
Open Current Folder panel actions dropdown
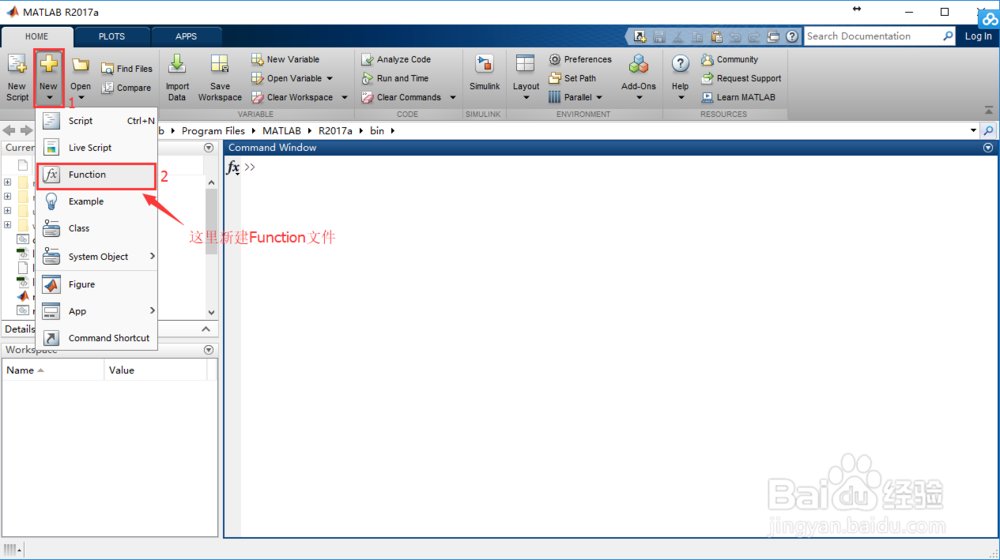209,147
